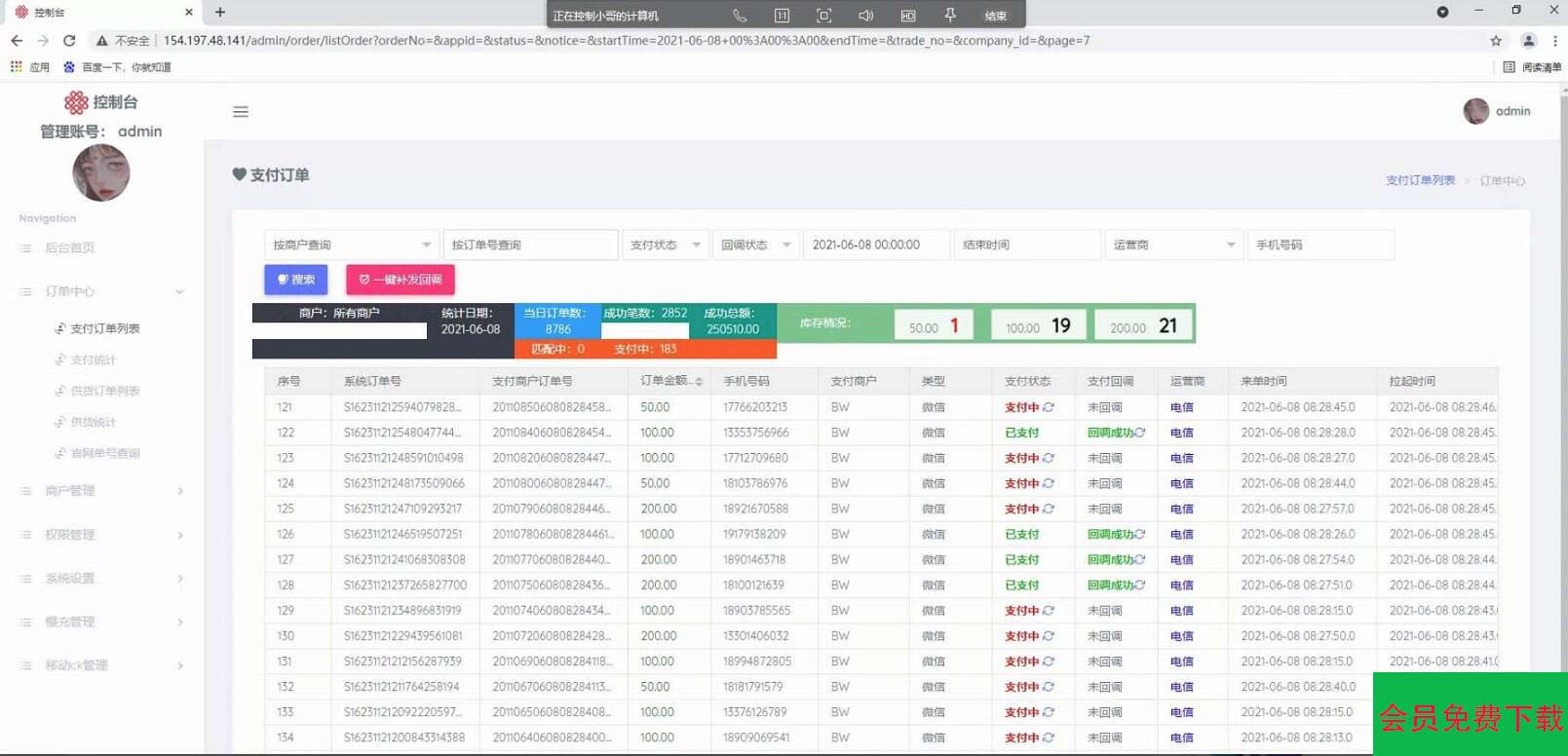Open the 按商户查询 merchant dropdown
Viewport: 1568px width, 756px height.
pos(351,245)
